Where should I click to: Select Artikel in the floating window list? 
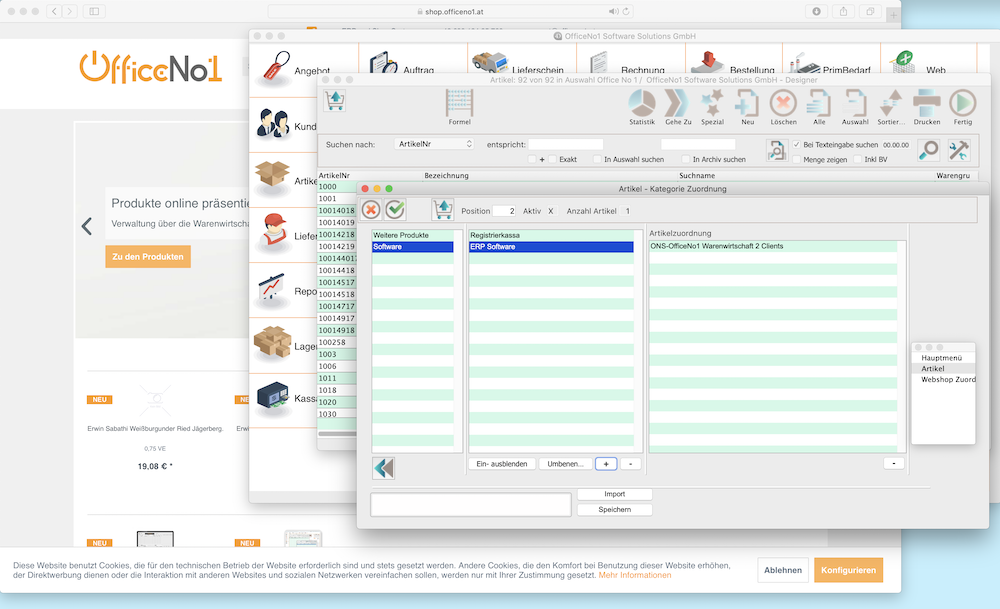tap(944, 369)
